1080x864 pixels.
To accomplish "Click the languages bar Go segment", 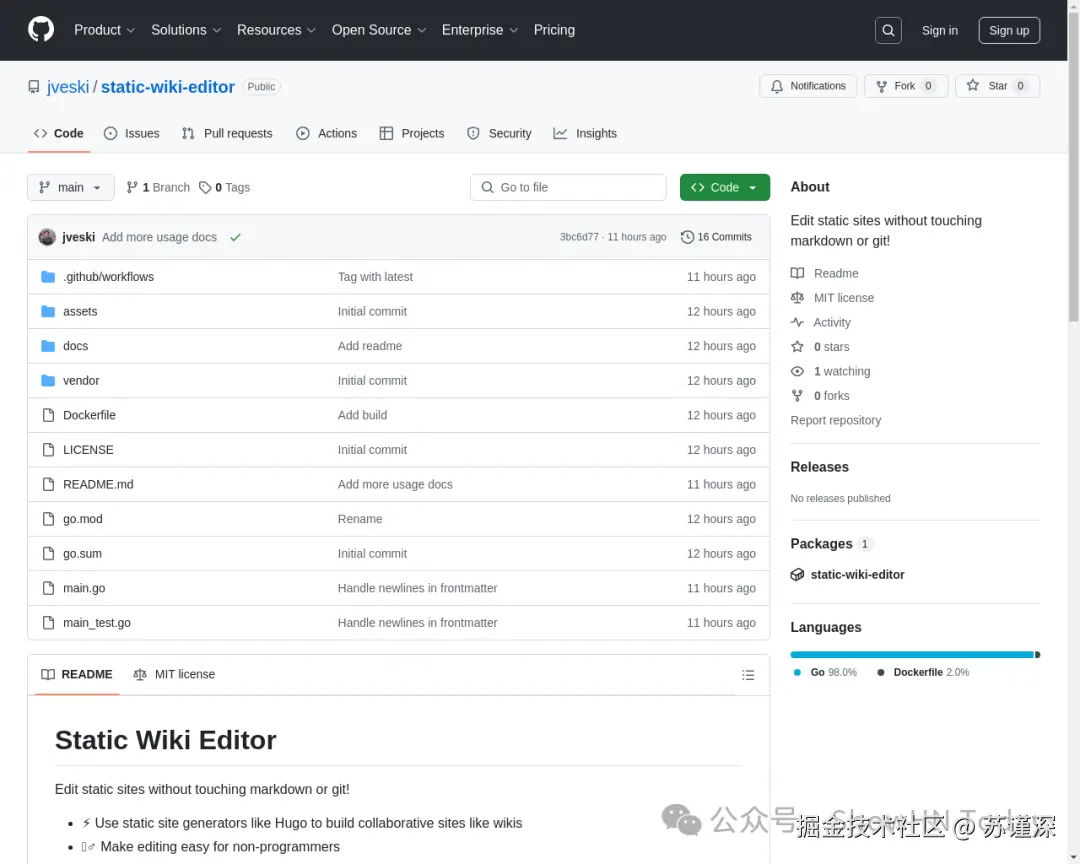I will click(911, 655).
